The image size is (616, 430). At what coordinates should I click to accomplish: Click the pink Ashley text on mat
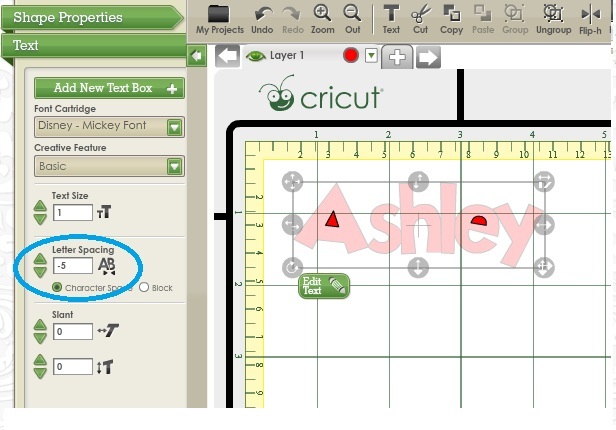(418, 224)
